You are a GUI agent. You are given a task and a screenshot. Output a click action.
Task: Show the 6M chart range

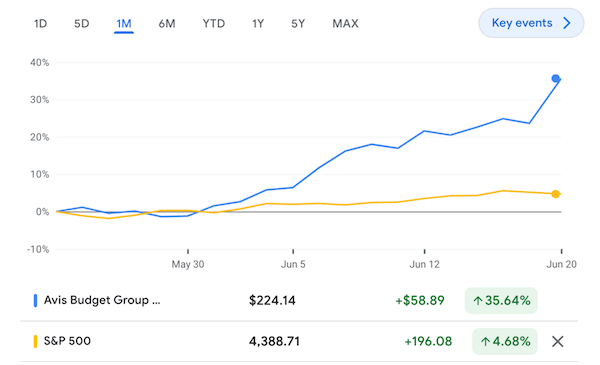167,24
